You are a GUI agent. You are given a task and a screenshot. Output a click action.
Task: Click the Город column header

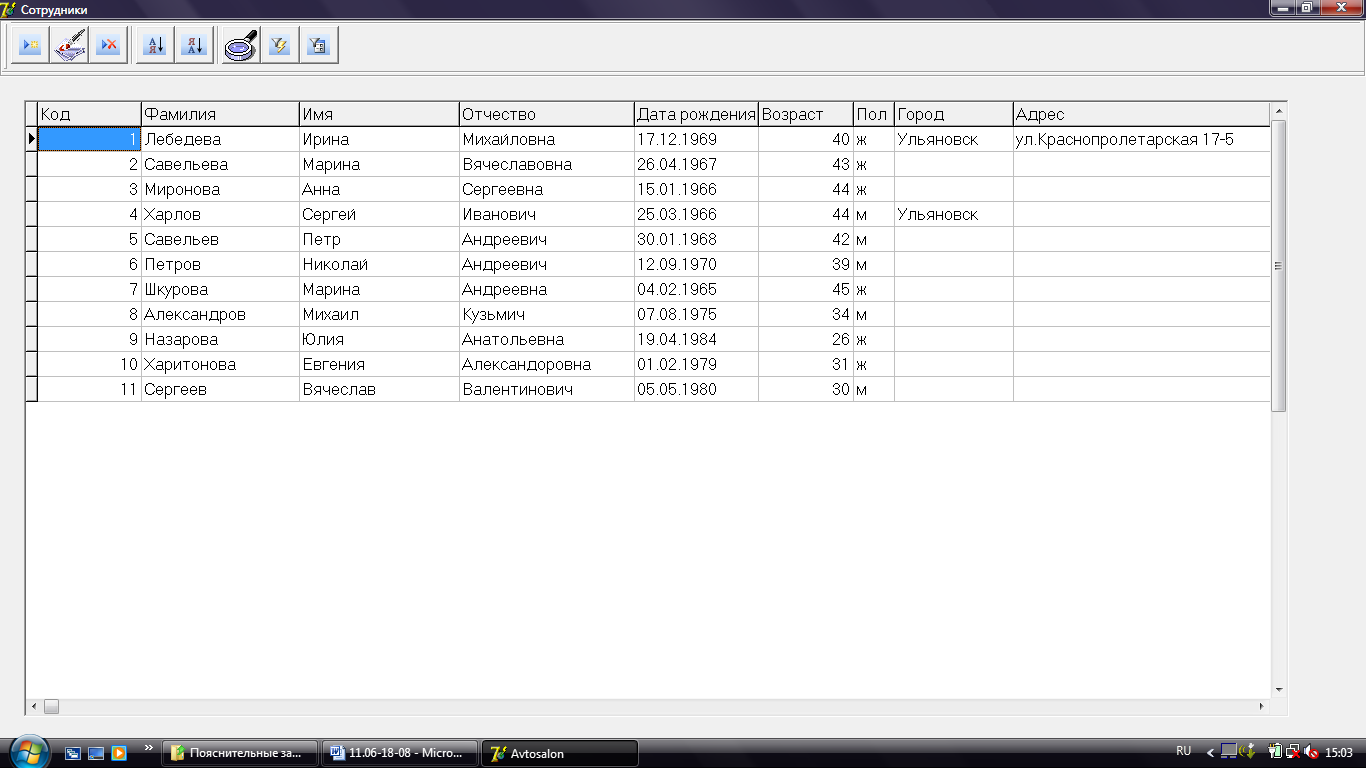tap(954, 114)
